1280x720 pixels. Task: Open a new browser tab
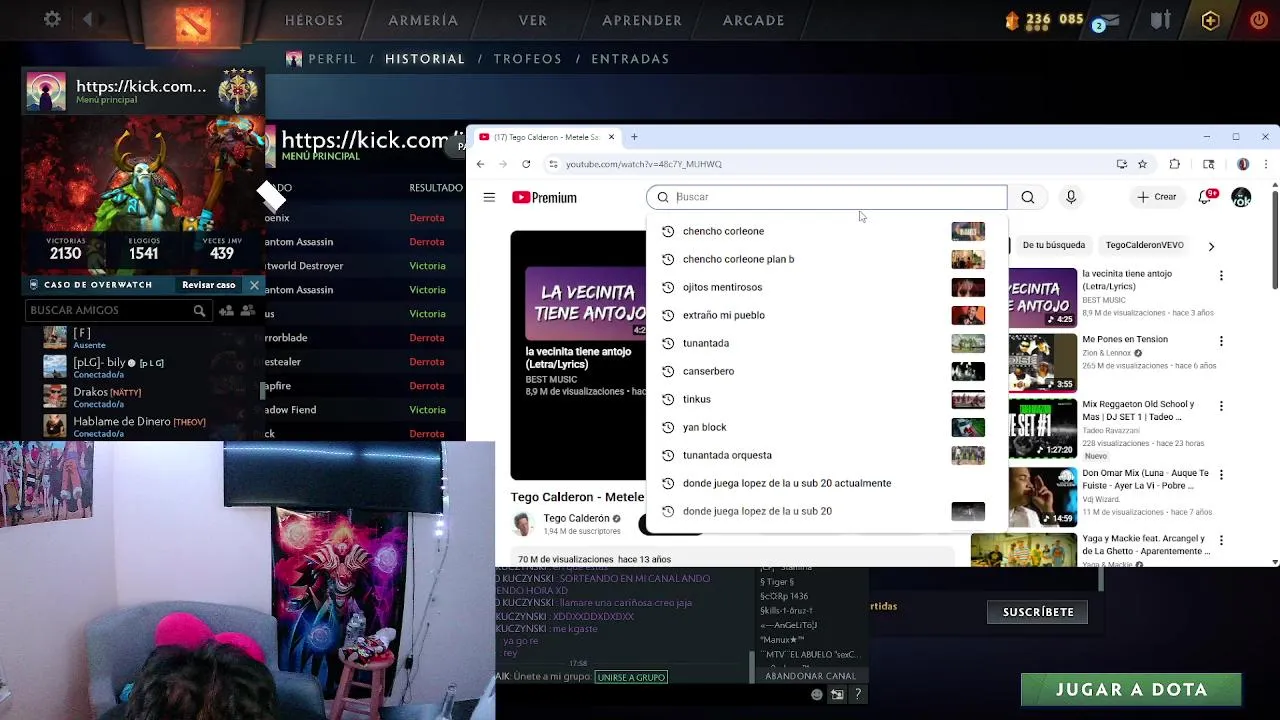coord(634,137)
